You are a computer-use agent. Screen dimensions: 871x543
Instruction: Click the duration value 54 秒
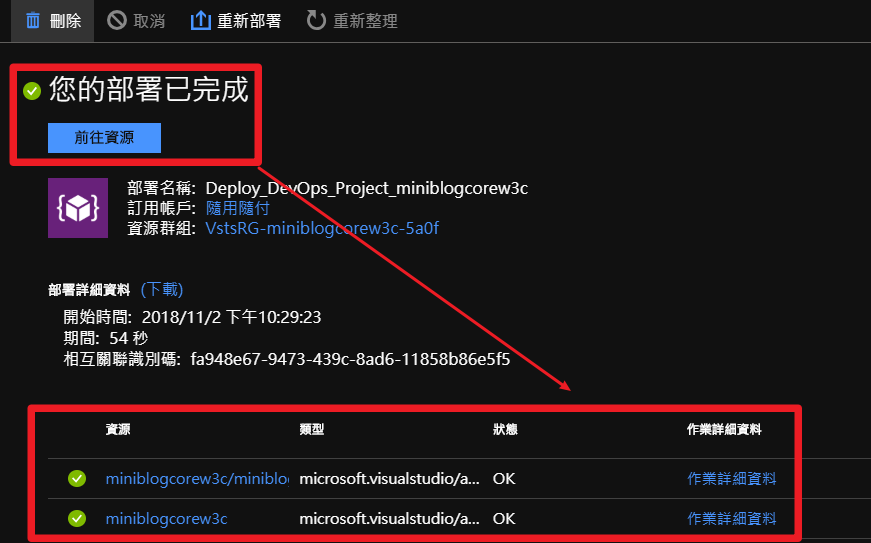[x=128, y=338]
